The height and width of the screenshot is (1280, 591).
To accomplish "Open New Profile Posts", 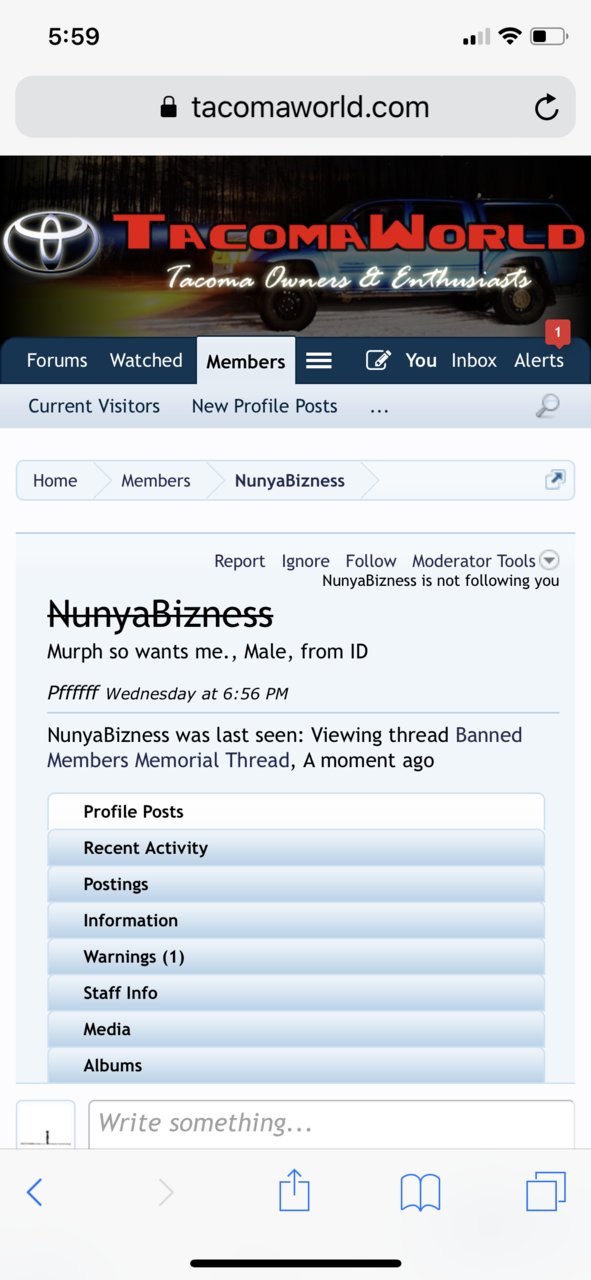I will (264, 406).
